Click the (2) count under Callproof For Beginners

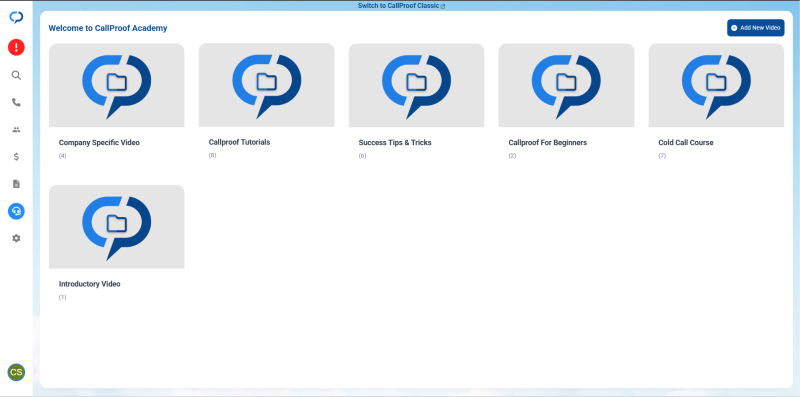point(512,156)
